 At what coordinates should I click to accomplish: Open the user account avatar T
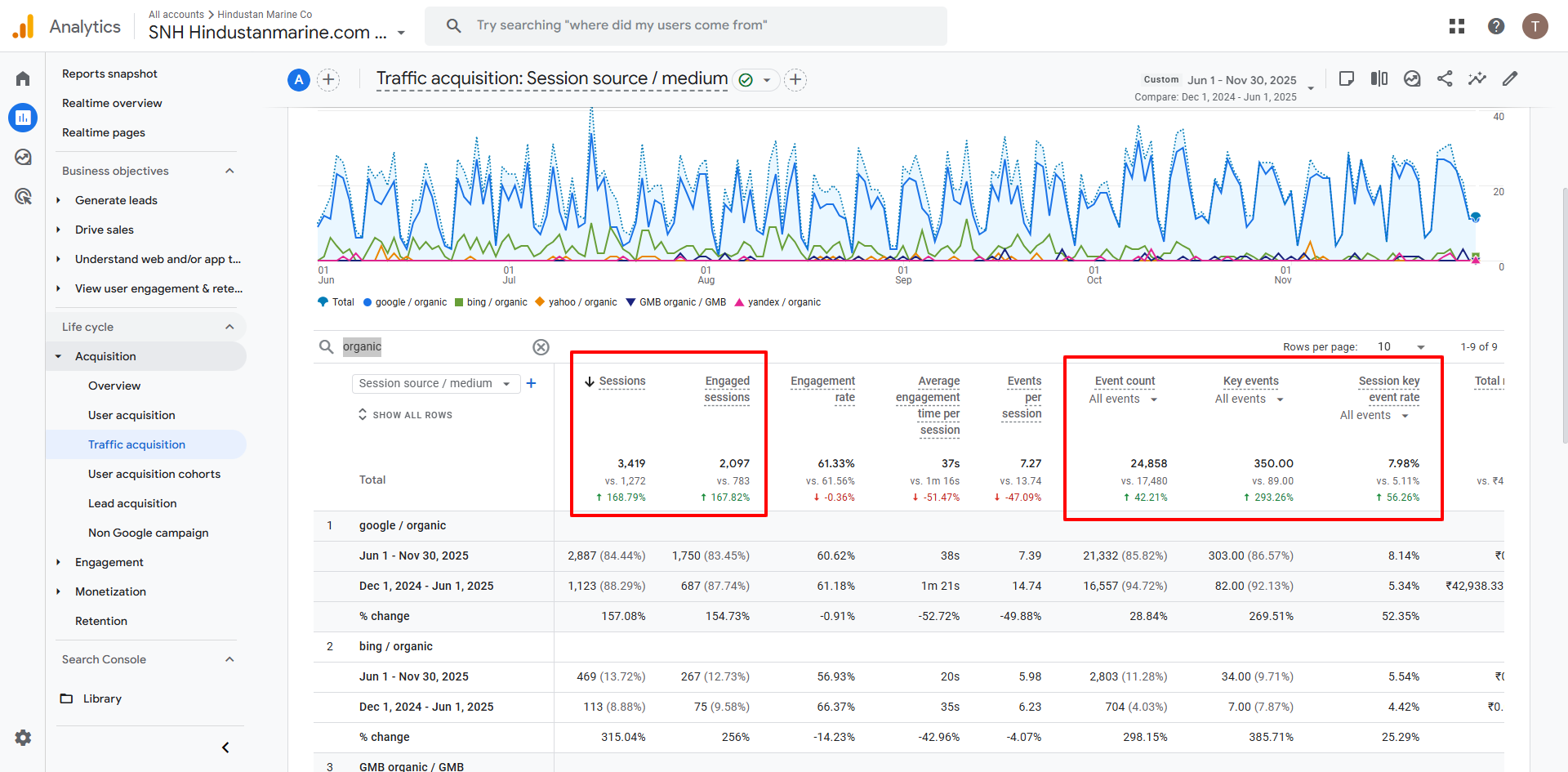[x=1535, y=26]
